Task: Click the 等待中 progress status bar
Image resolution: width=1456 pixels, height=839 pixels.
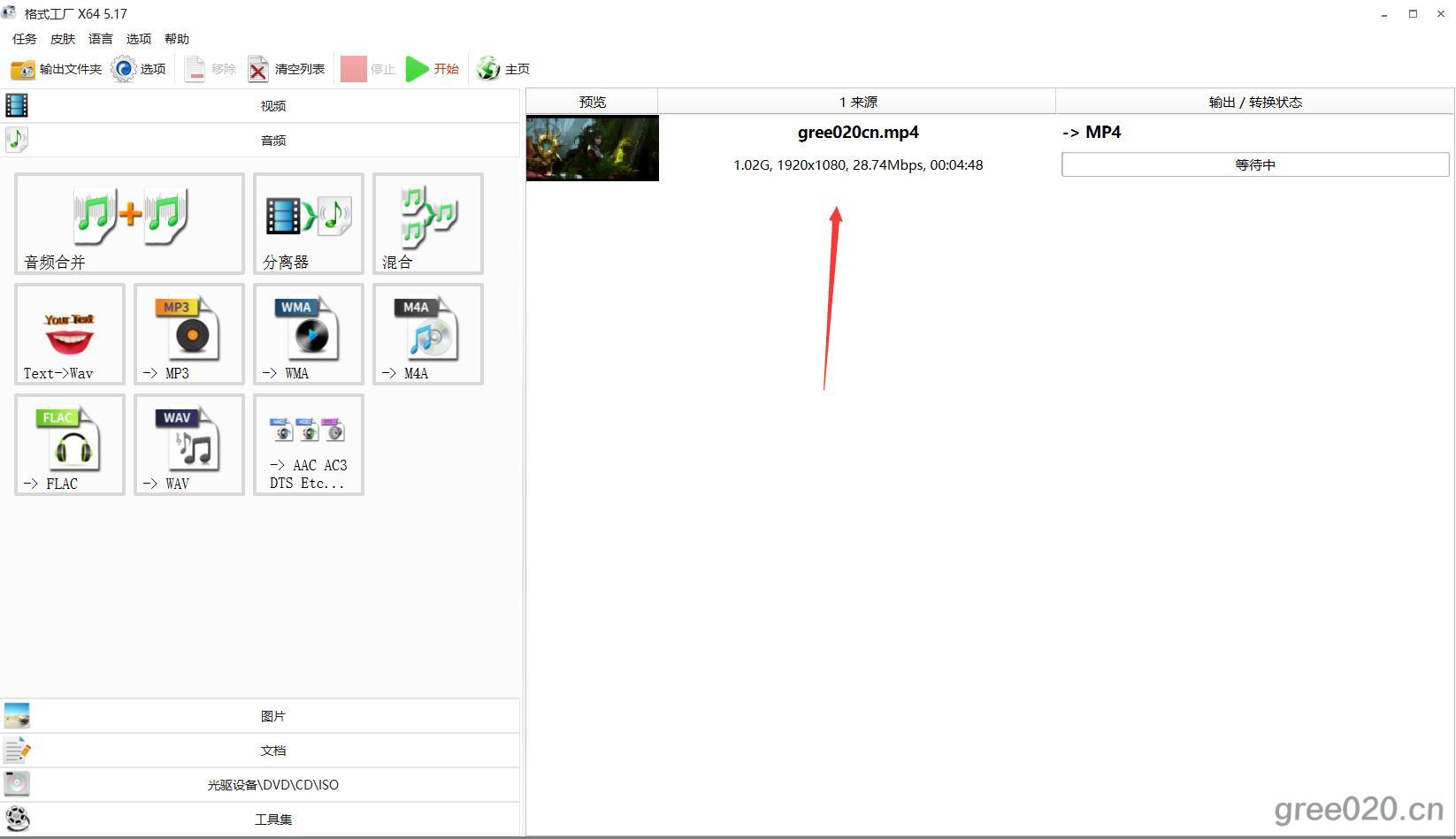Action: click(1254, 164)
